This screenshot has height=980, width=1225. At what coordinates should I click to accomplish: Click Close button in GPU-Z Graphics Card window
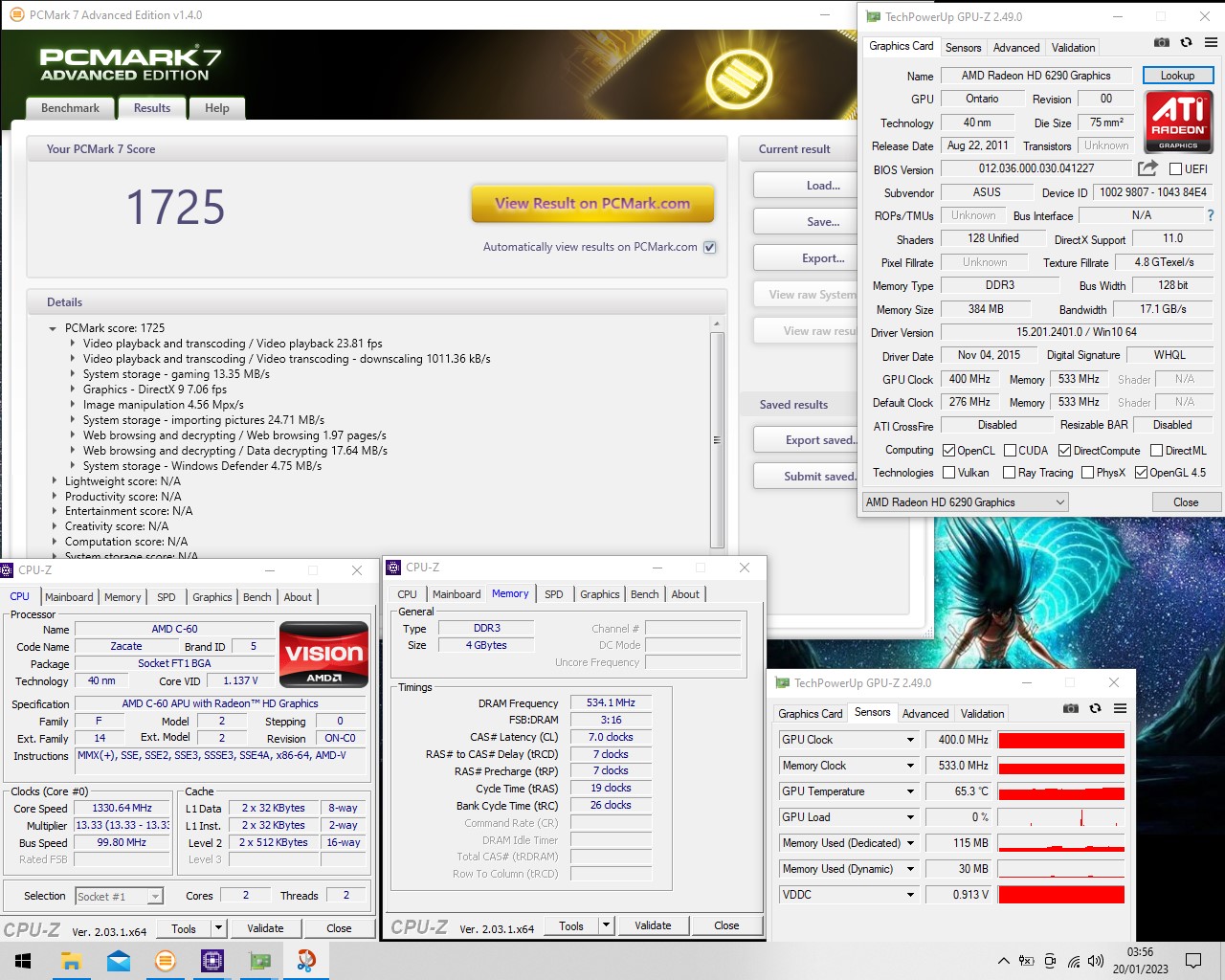(1186, 502)
